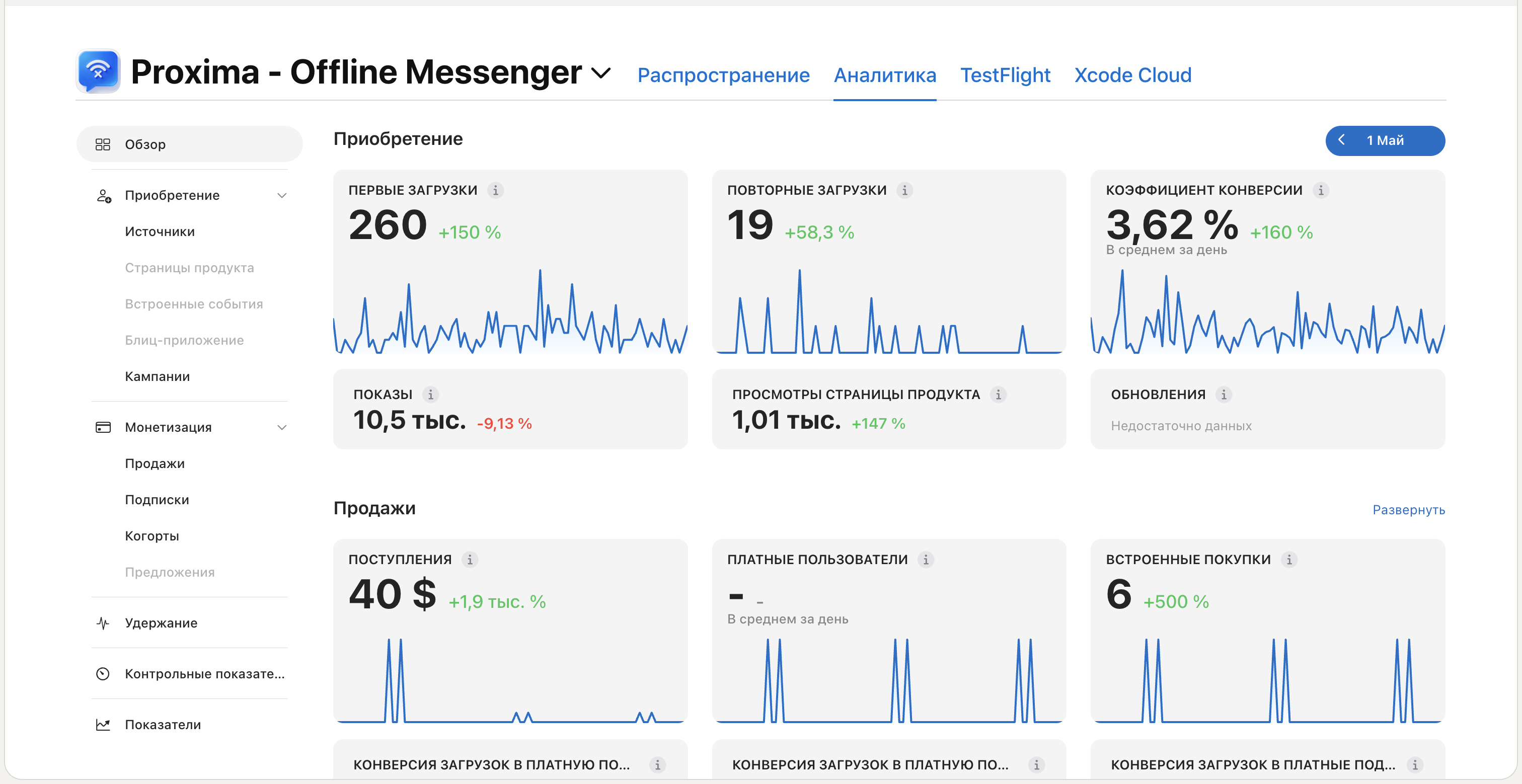The width and height of the screenshot is (1522, 784).
Task: Open Показатели in the sidebar
Action: pyautogui.click(x=163, y=724)
